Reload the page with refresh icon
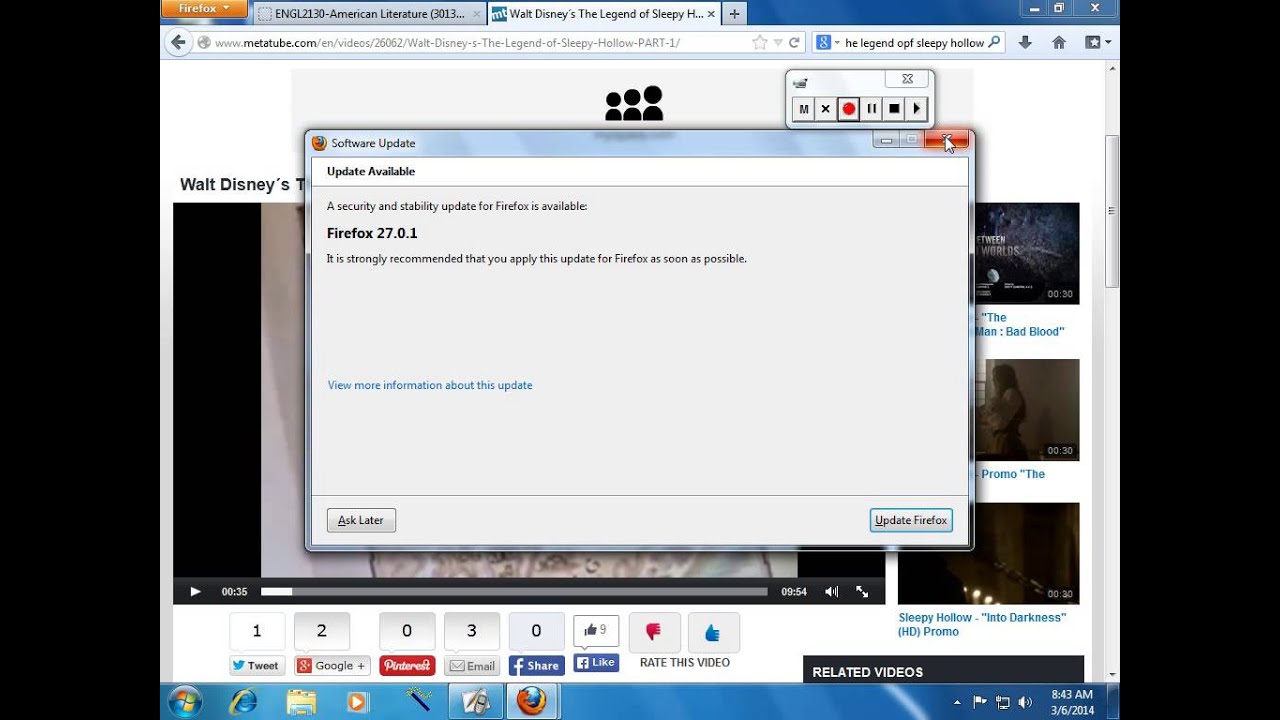 (x=794, y=43)
